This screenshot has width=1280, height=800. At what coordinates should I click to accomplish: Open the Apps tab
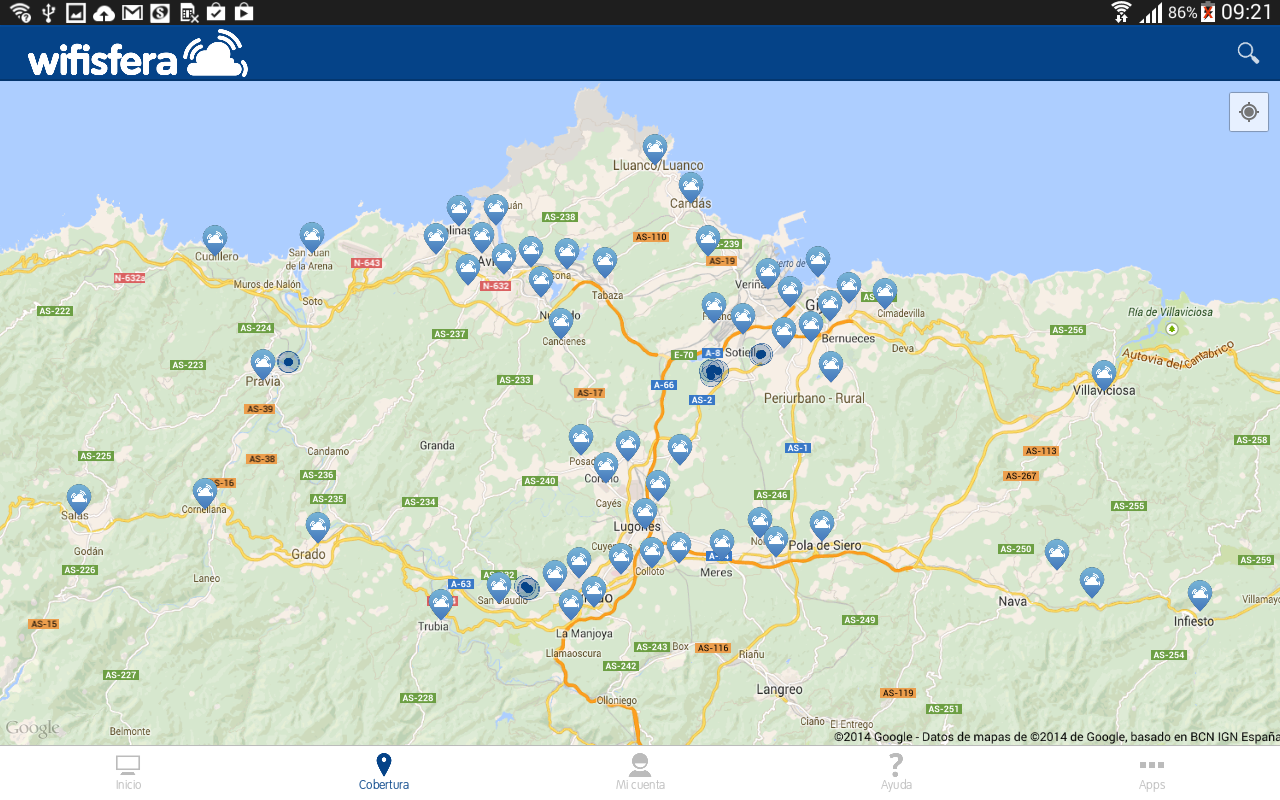(1152, 772)
